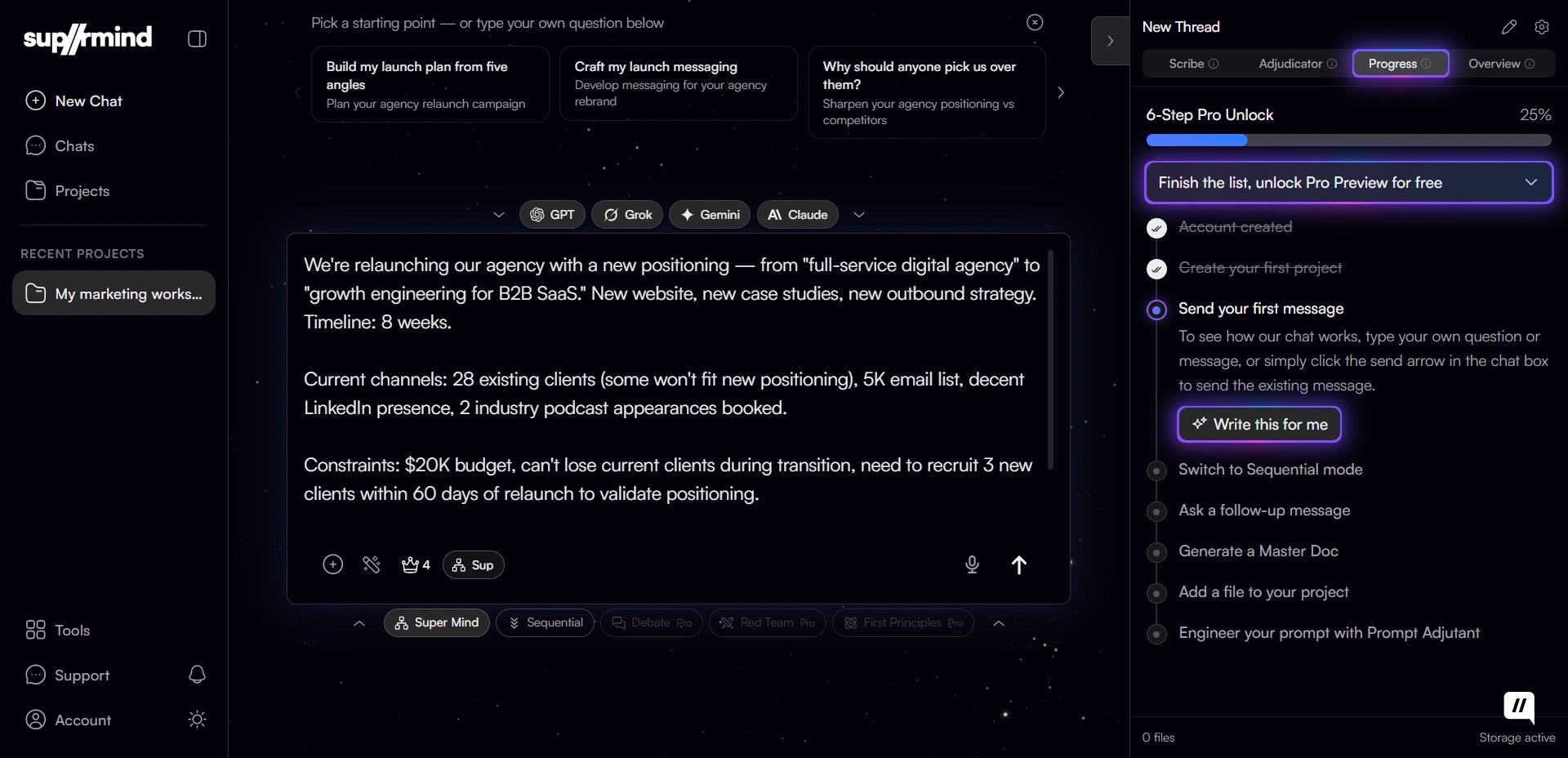This screenshot has height=758, width=1568.
Task: Toggle the GPT model chip
Action: click(x=552, y=215)
